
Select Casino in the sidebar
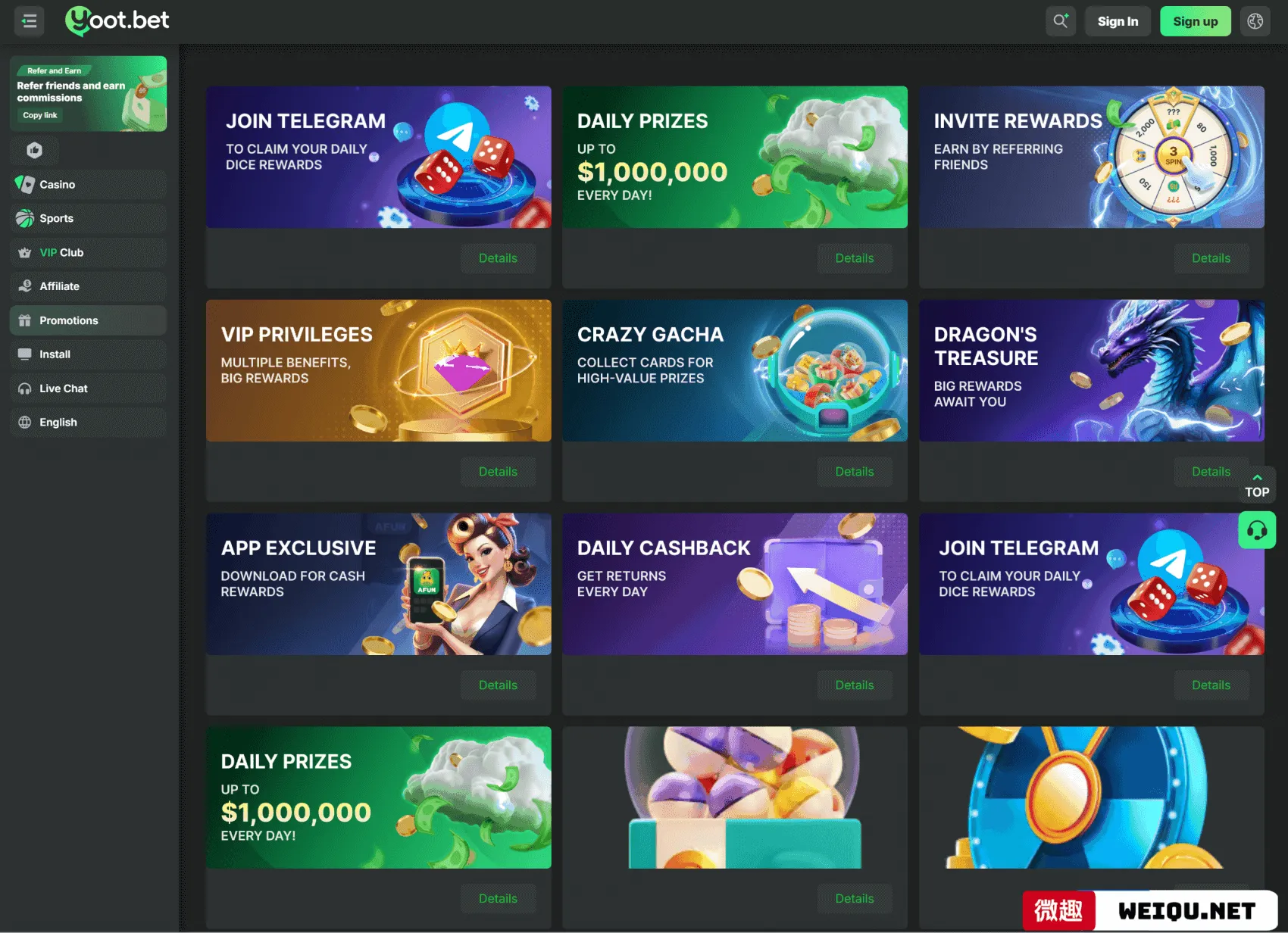(88, 184)
